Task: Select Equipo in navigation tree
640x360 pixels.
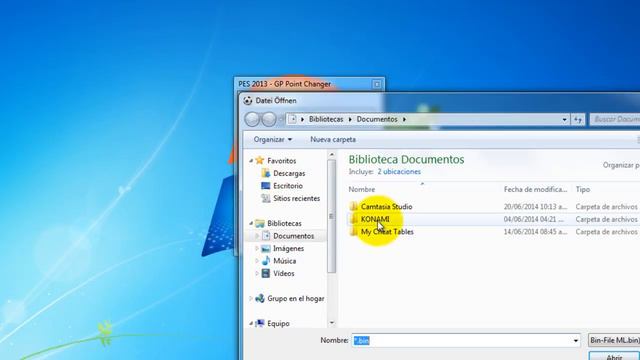Action: (278, 324)
